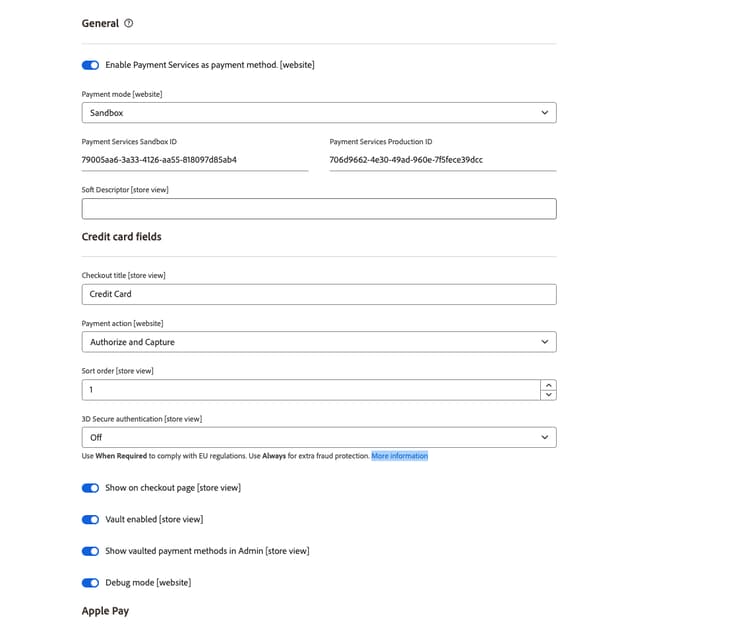Toggle Show on checkout page switch

pyautogui.click(x=91, y=488)
